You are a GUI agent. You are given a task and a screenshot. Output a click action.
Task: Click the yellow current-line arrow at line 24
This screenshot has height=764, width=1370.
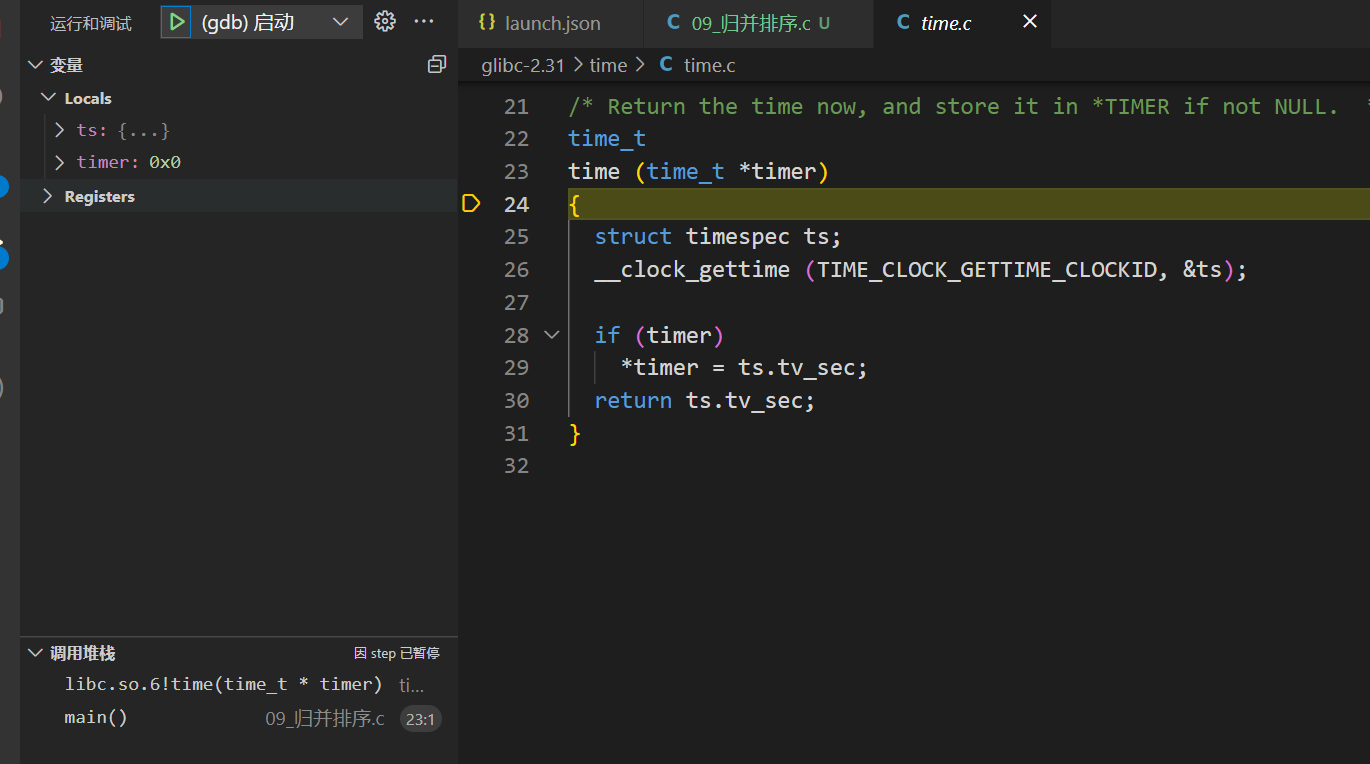pyautogui.click(x=471, y=204)
